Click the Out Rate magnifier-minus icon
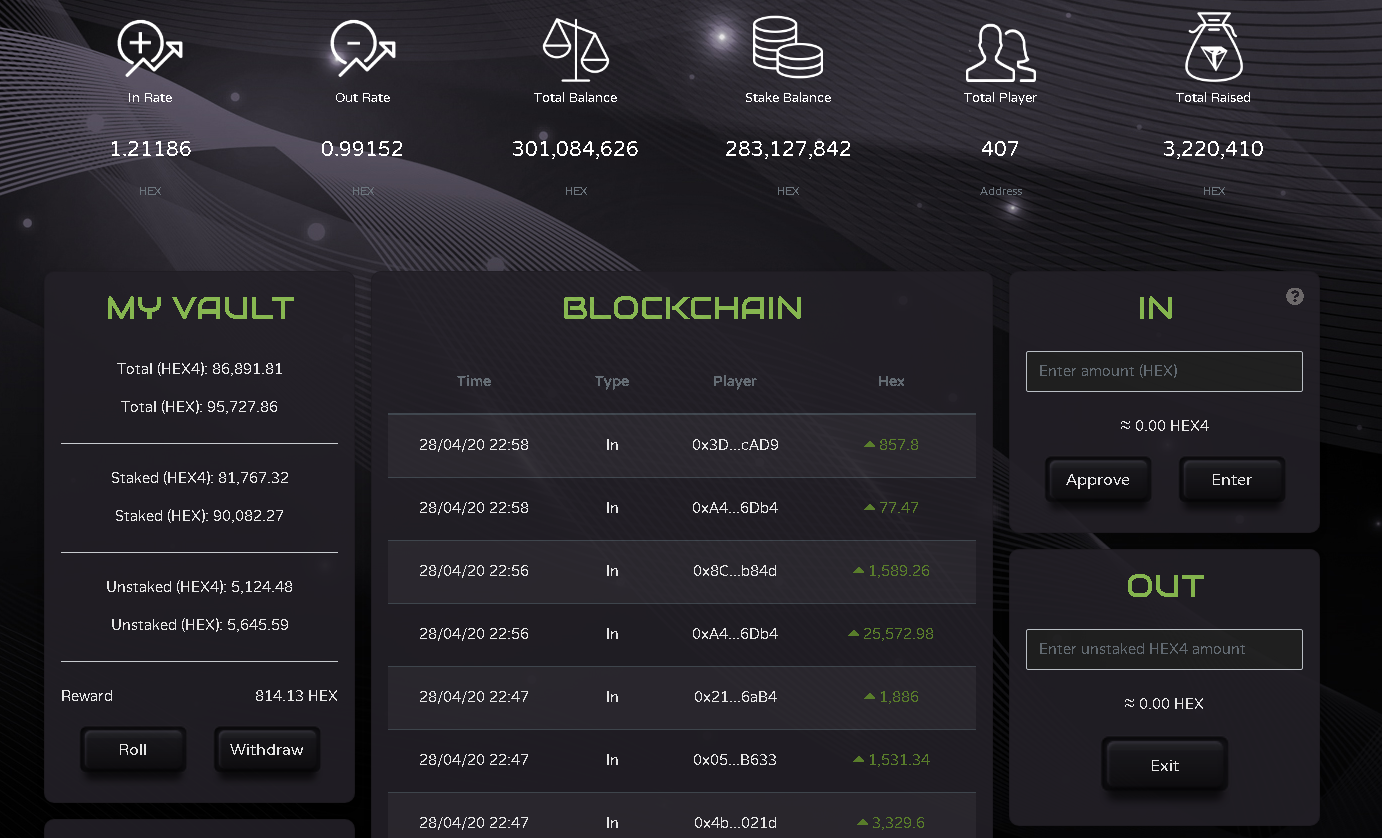The image size is (1382, 838). point(362,49)
